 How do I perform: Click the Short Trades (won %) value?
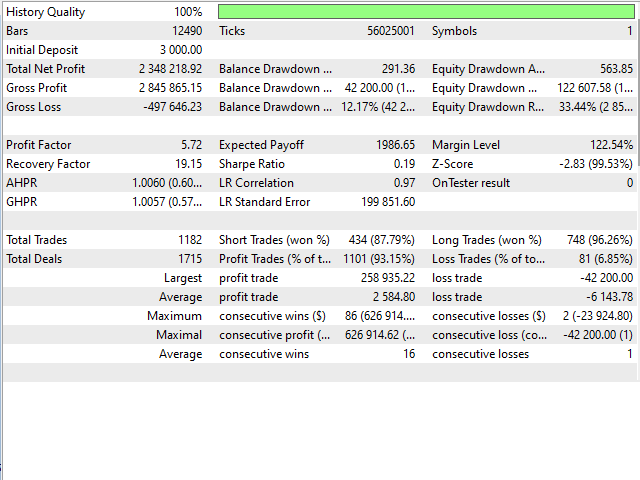[380, 240]
